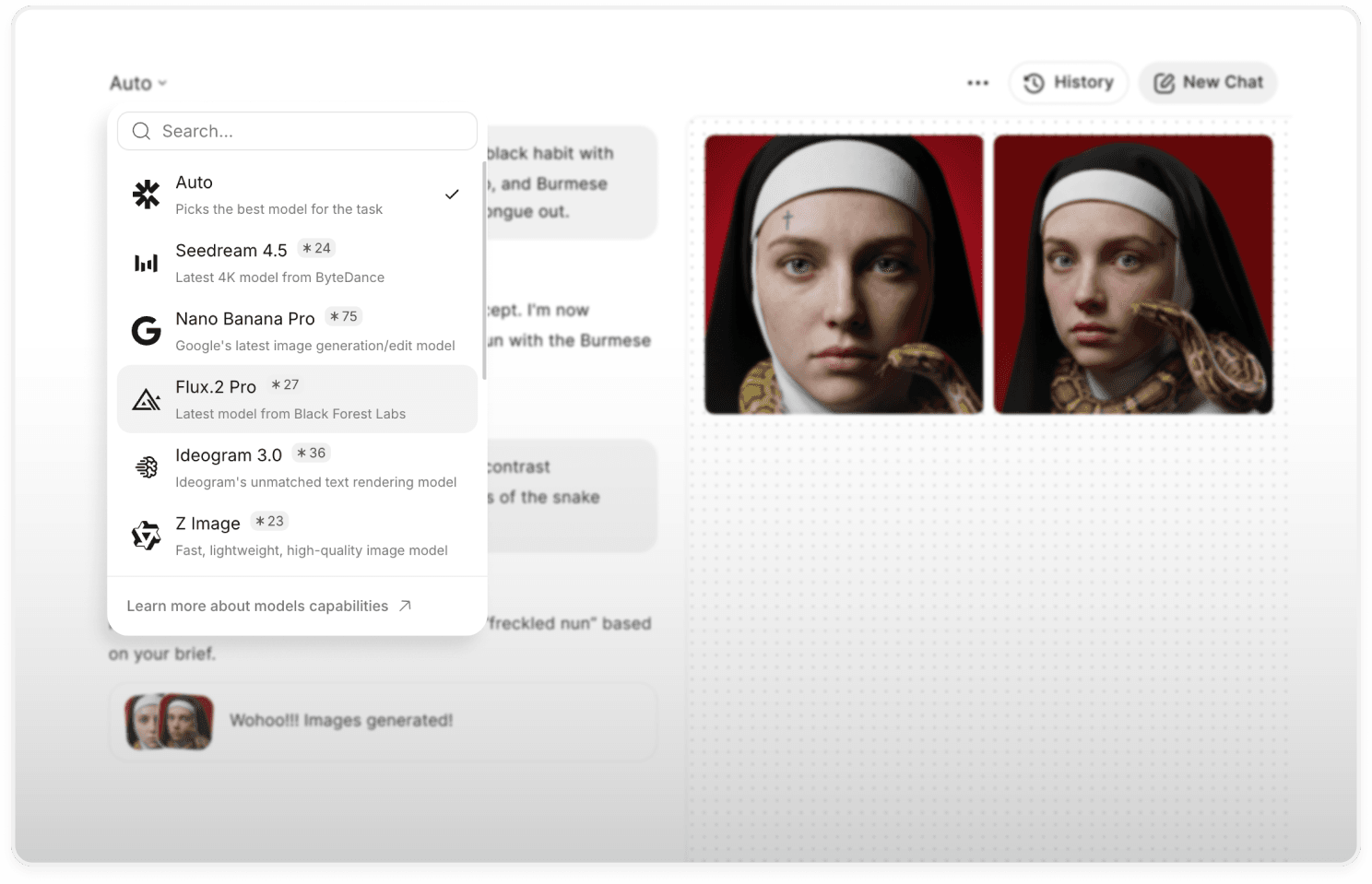Open the History clock icon

[1034, 82]
